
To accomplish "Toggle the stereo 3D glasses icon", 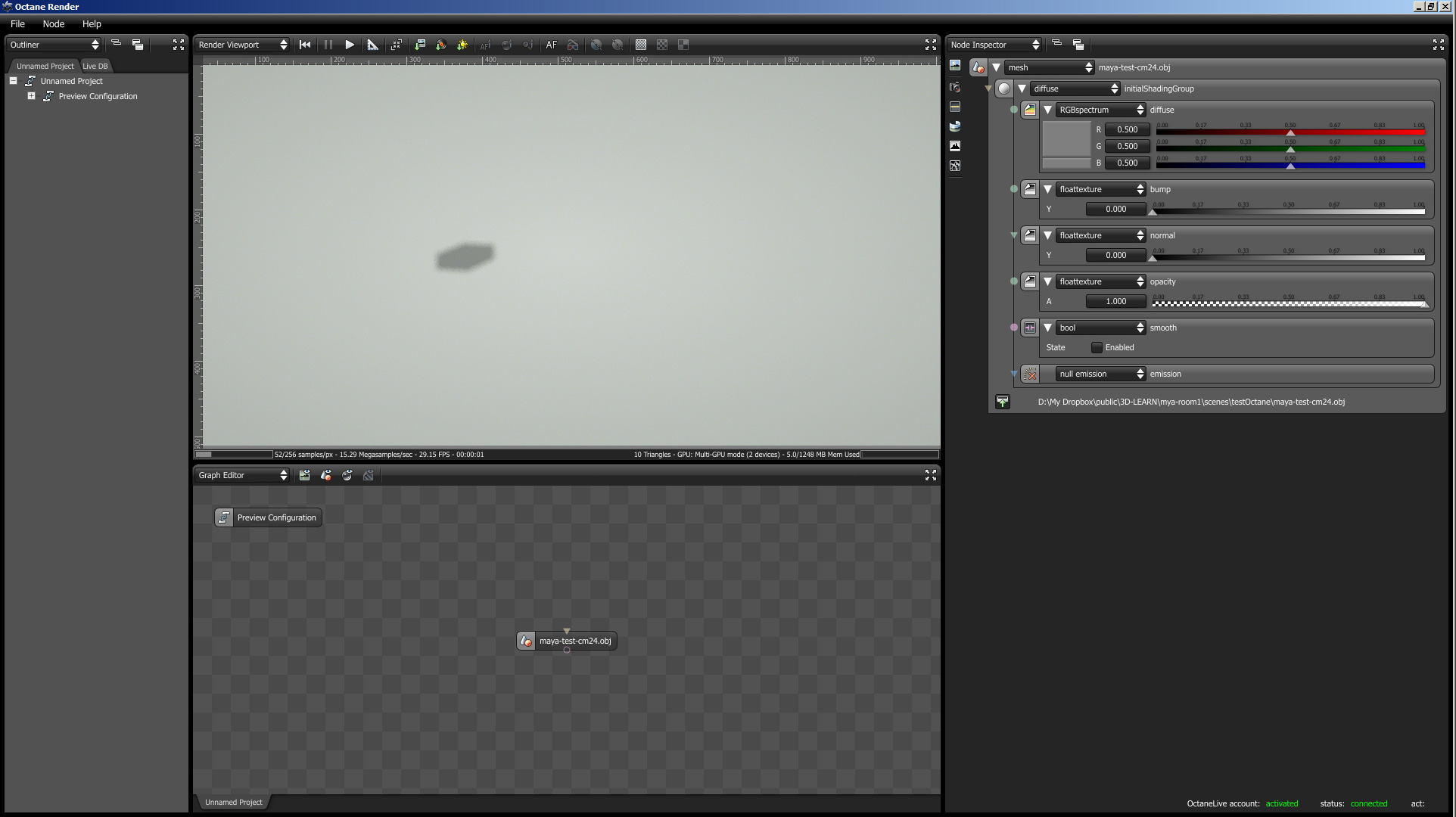I will (x=573, y=45).
